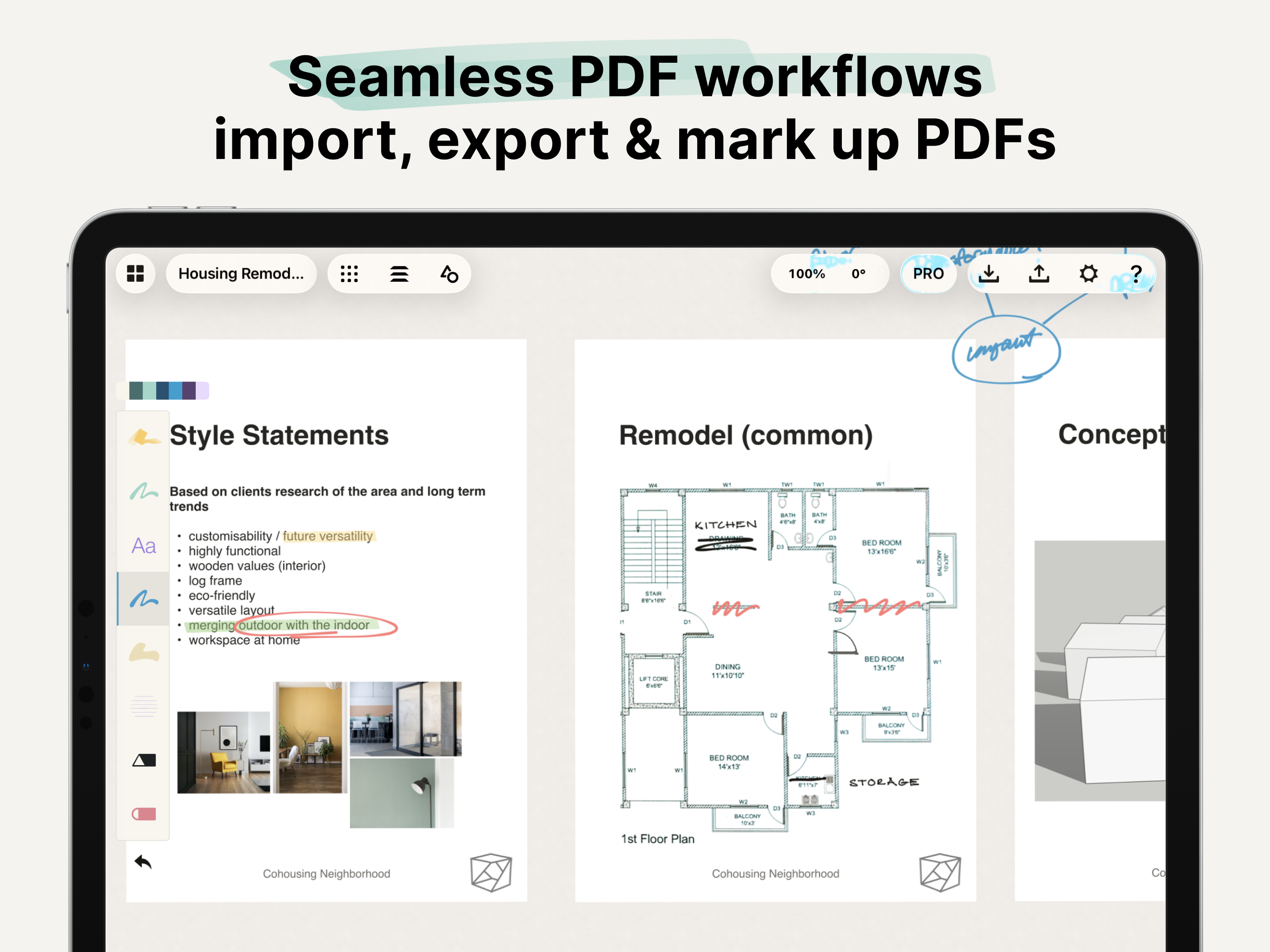This screenshot has height=952, width=1270.
Task: Open the layers stack icon
Action: tap(399, 274)
